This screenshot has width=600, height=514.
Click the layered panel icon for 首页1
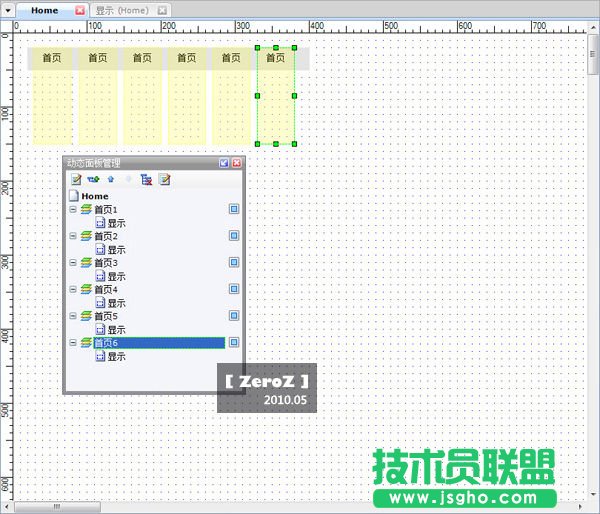(x=86, y=209)
